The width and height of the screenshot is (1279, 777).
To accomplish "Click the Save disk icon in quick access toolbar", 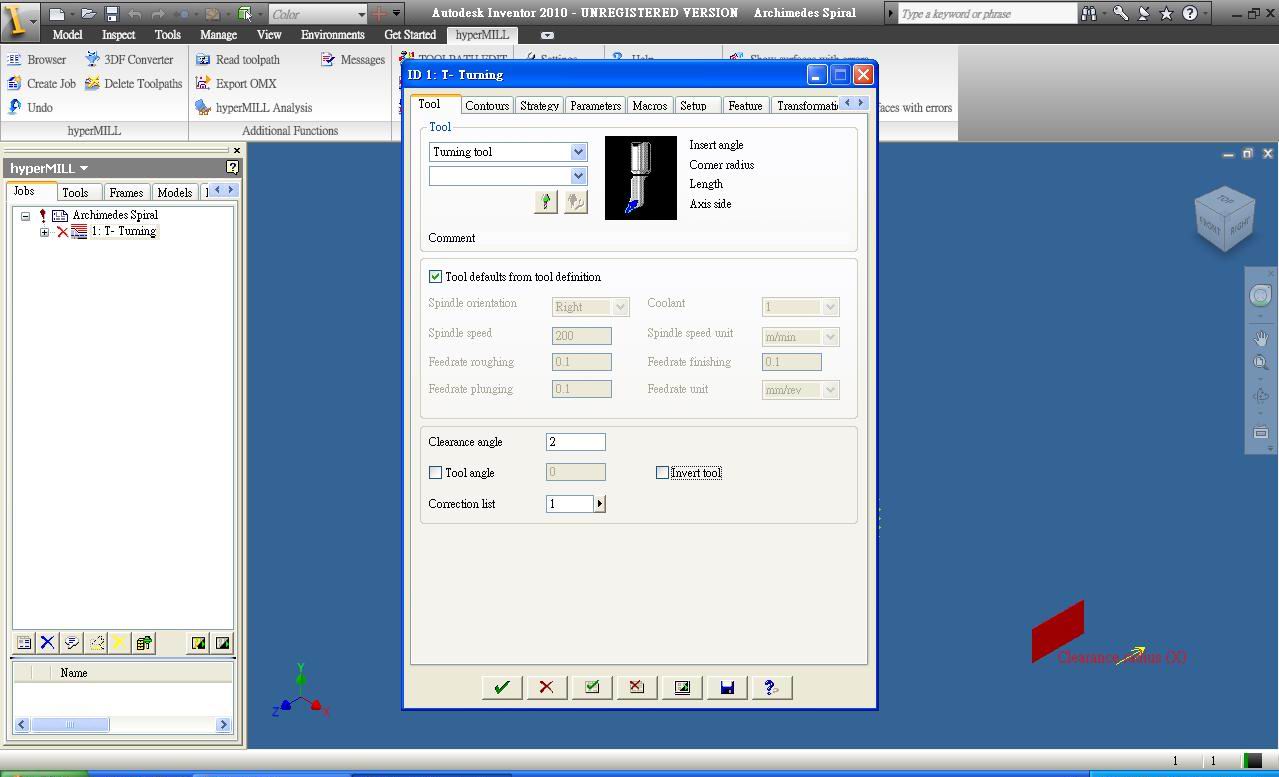I will (112, 14).
